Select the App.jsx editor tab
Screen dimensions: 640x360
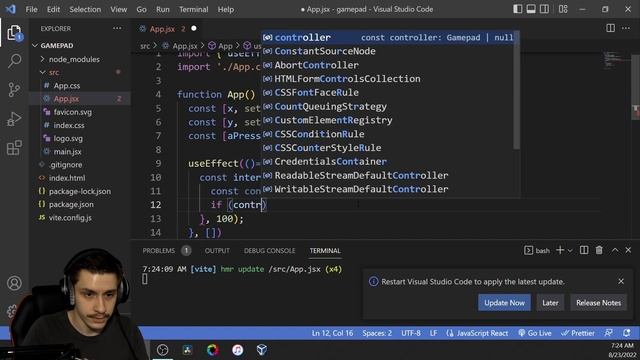click(x=162, y=29)
